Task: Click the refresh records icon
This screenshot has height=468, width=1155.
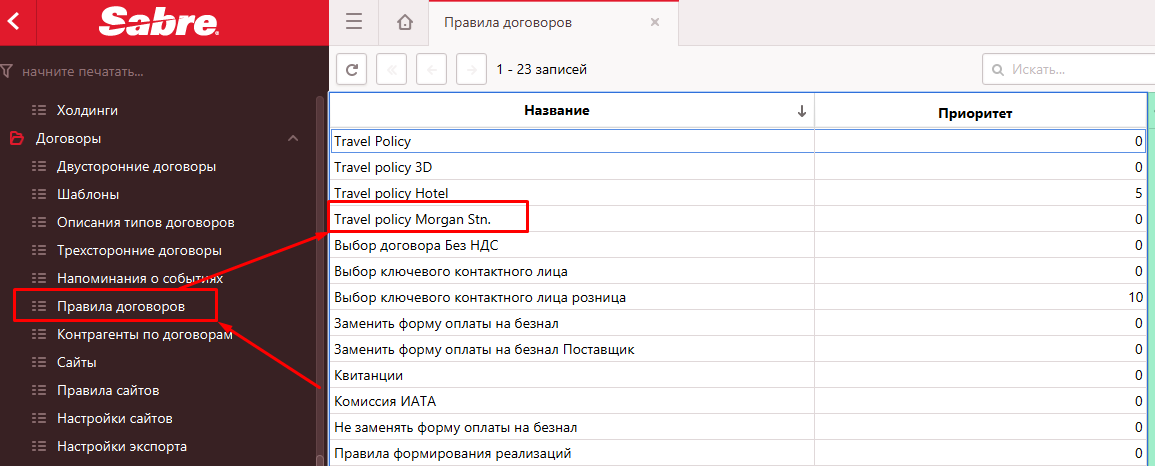Action: [x=350, y=70]
